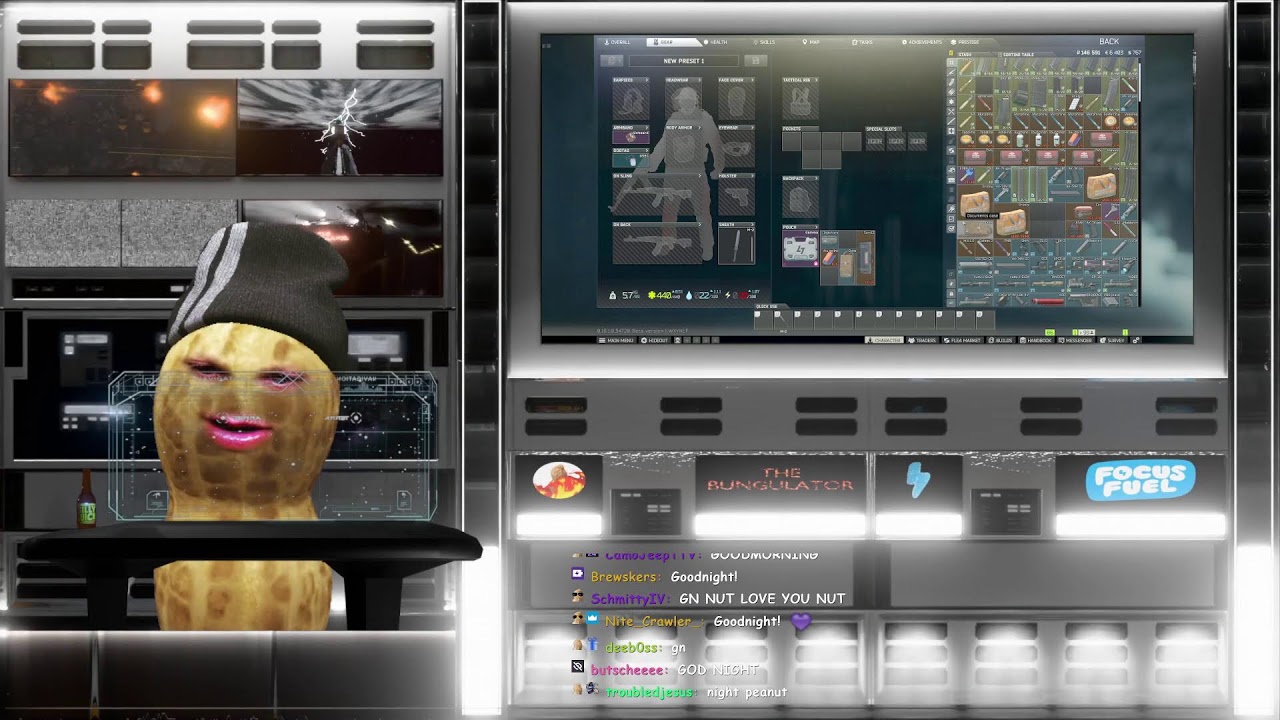1280x720 pixels.
Task: Select the Tactical Rig slot
Action: click(x=800, y=100)
